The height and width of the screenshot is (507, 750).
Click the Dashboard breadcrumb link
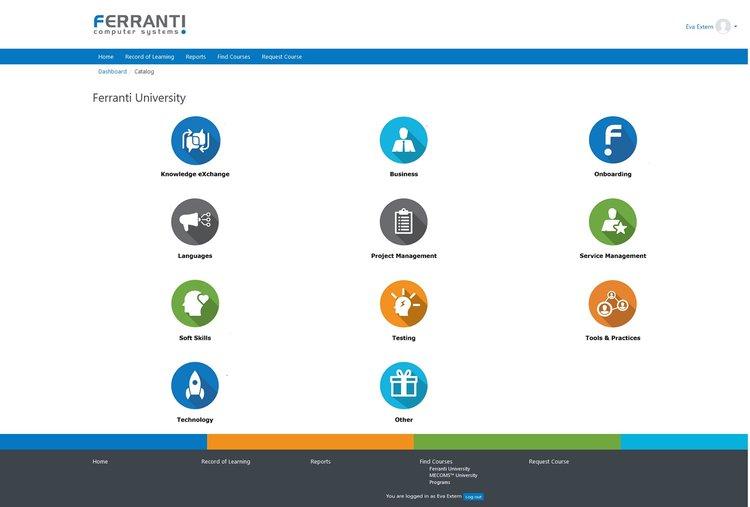(x=112, y=71)
